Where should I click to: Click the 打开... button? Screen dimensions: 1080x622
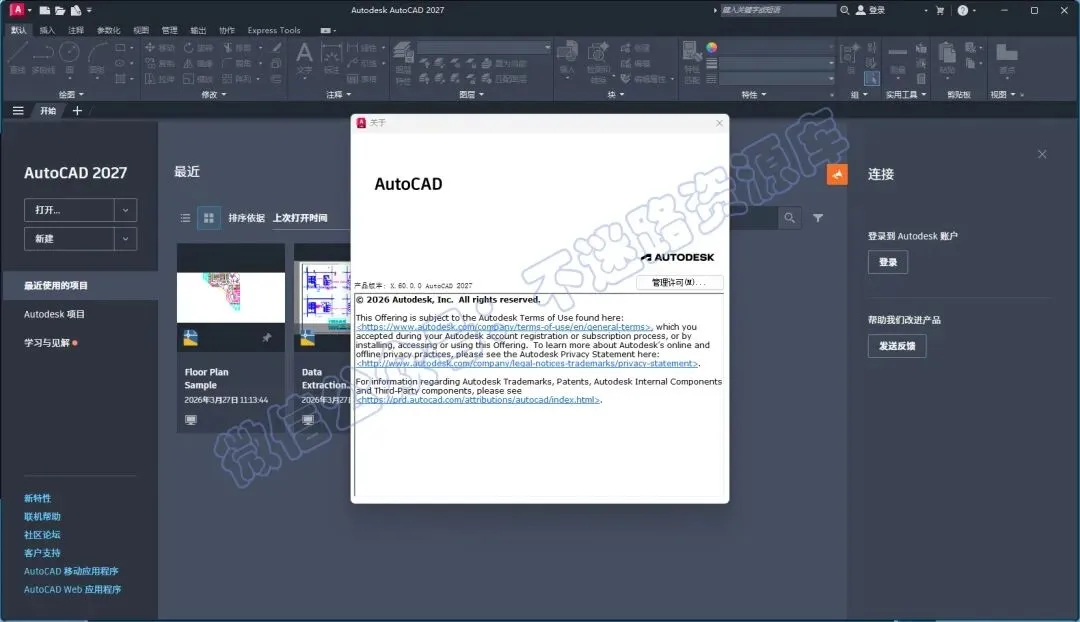click(69, 210)
